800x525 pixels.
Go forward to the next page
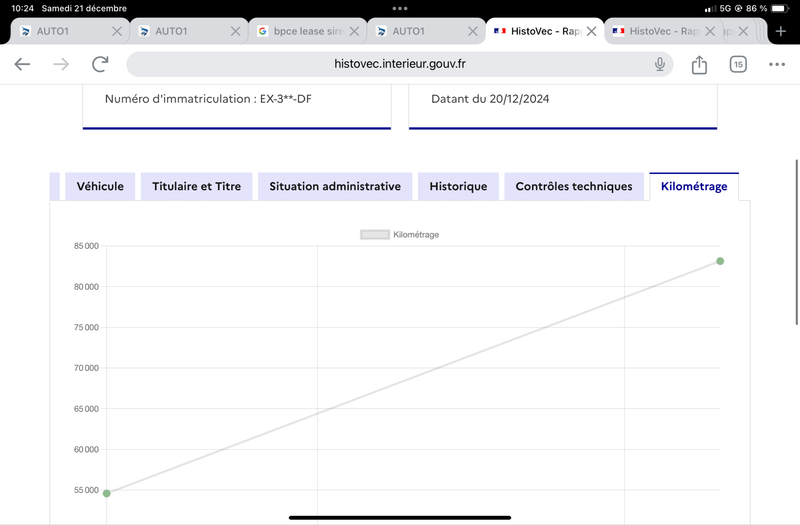pyautogui.click(x=61, y=64)
